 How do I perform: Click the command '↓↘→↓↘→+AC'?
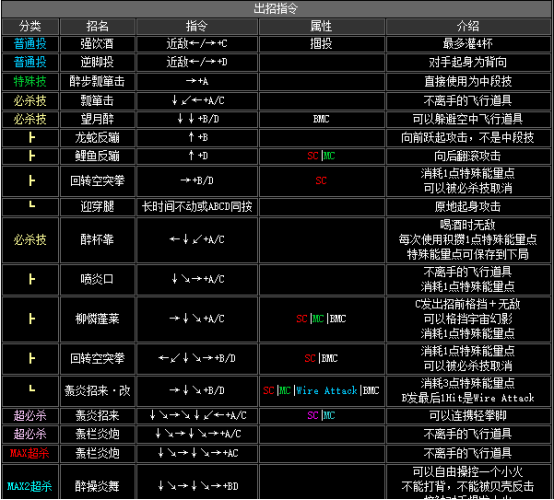point(198,453)
